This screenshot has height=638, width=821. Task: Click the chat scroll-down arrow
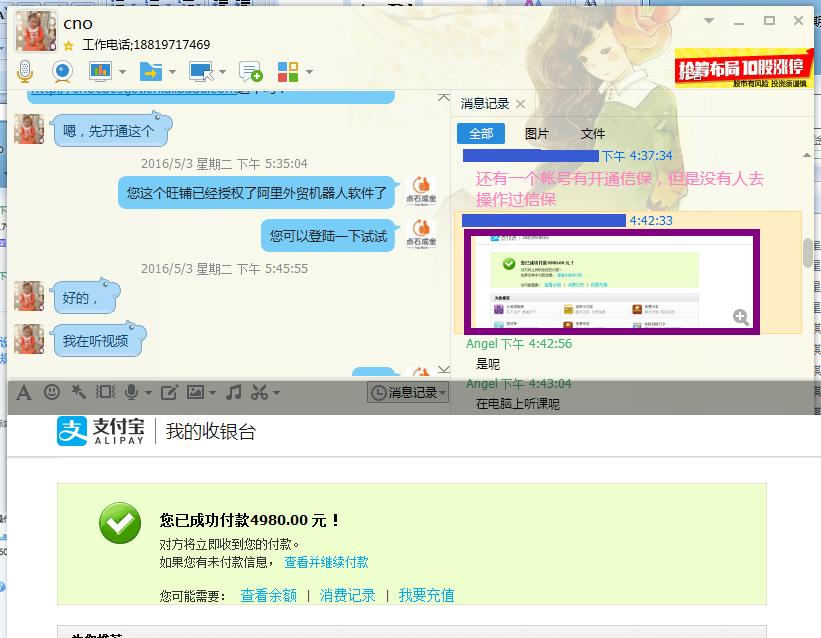(443, 369)
